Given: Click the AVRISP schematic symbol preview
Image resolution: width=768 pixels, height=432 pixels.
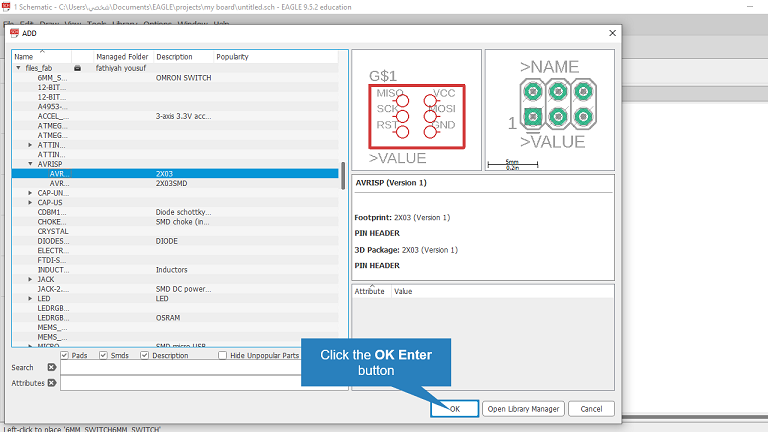Looking at the screenshot, I should [x=416, y=110].
